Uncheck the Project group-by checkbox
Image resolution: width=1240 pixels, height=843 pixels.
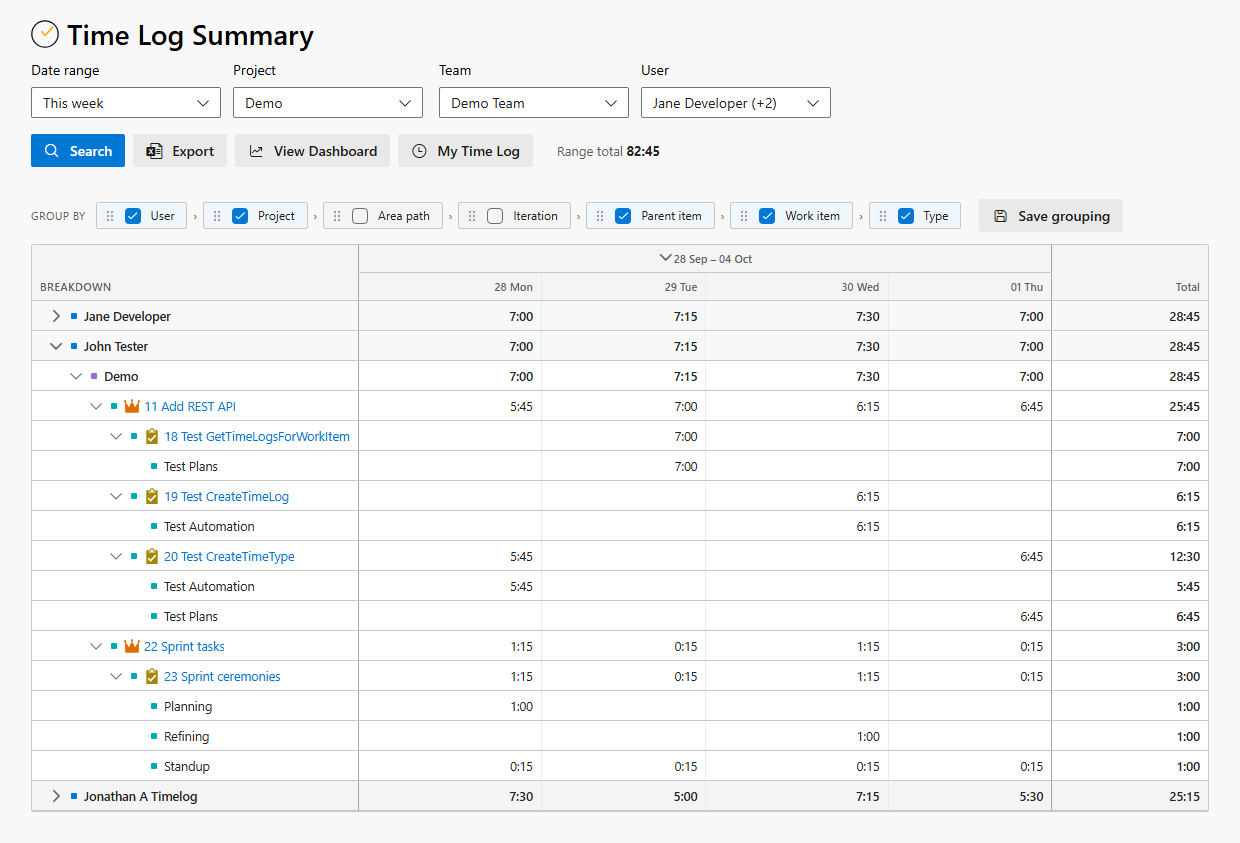click(x=240, y=216)
